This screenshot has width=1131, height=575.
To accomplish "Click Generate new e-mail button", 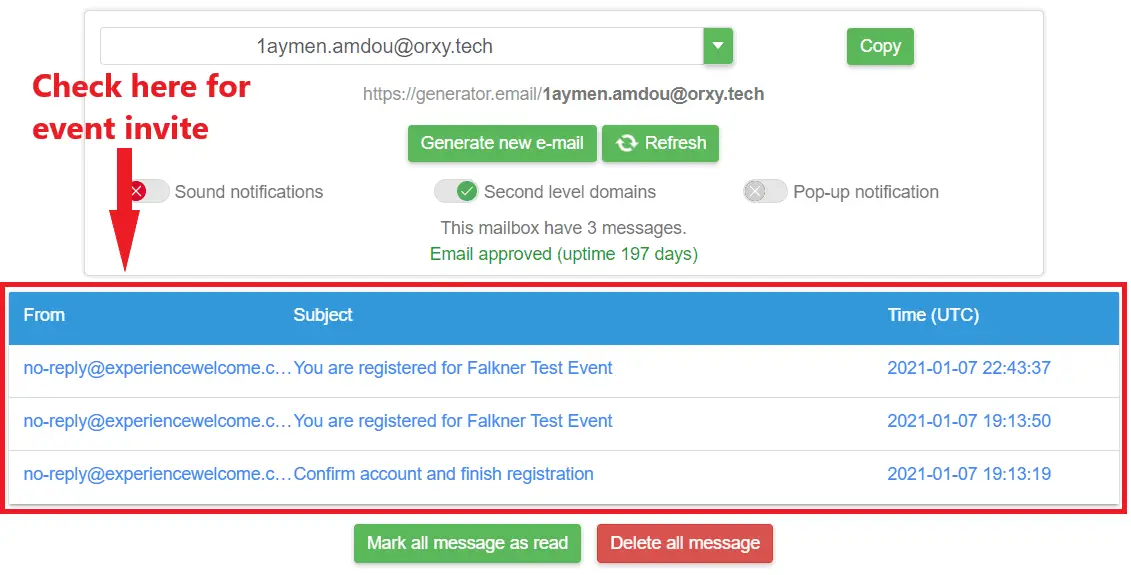I will 502,143.
